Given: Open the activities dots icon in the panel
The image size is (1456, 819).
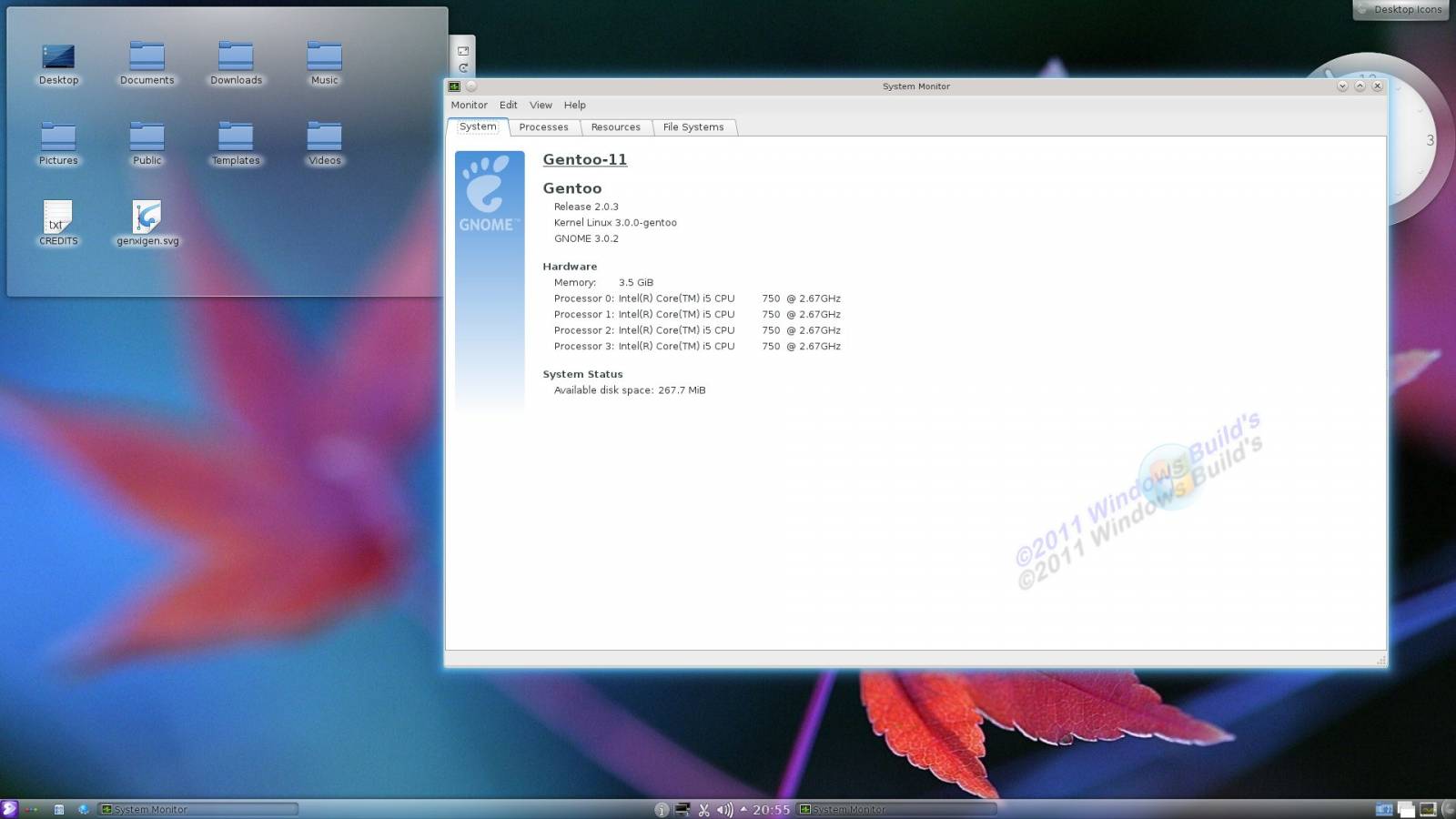Looking at the screenshot, I should pos(33,809).
